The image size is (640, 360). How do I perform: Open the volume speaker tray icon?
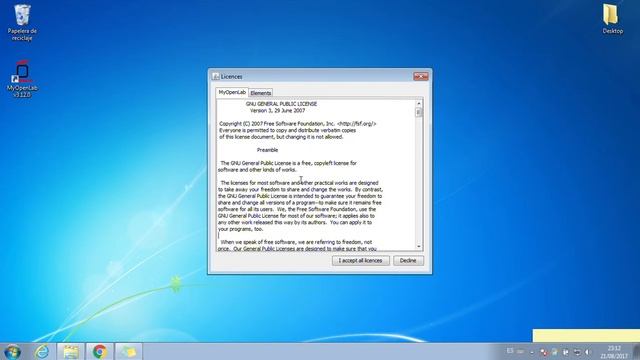pos(588,352)
